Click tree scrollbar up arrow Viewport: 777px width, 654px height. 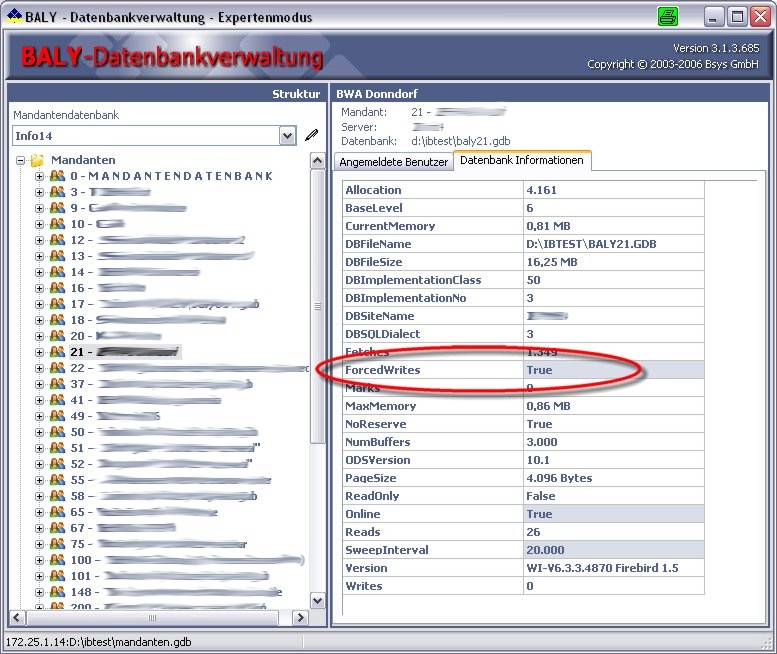click(x=317, y=161)
